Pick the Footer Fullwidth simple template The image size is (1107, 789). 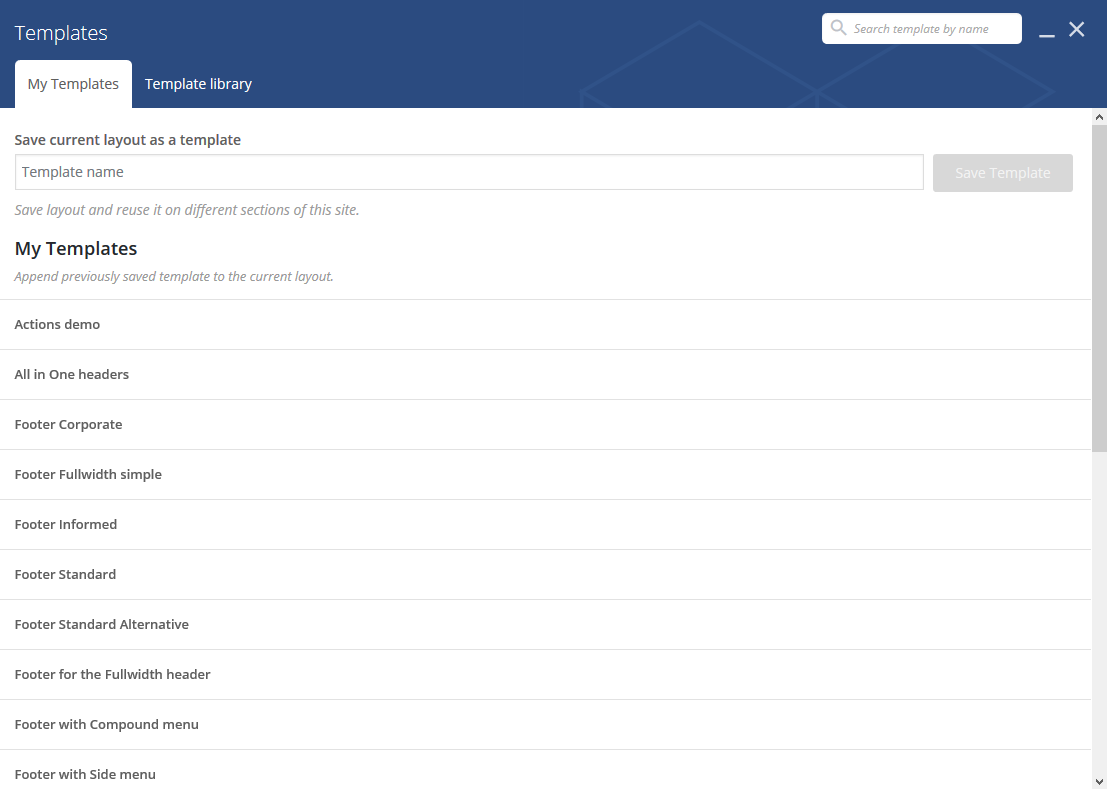pos(545,475)
